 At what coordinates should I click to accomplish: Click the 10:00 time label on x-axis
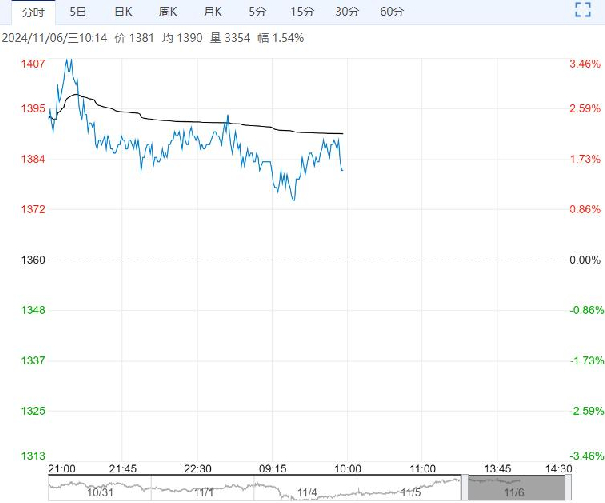point(347,468)
